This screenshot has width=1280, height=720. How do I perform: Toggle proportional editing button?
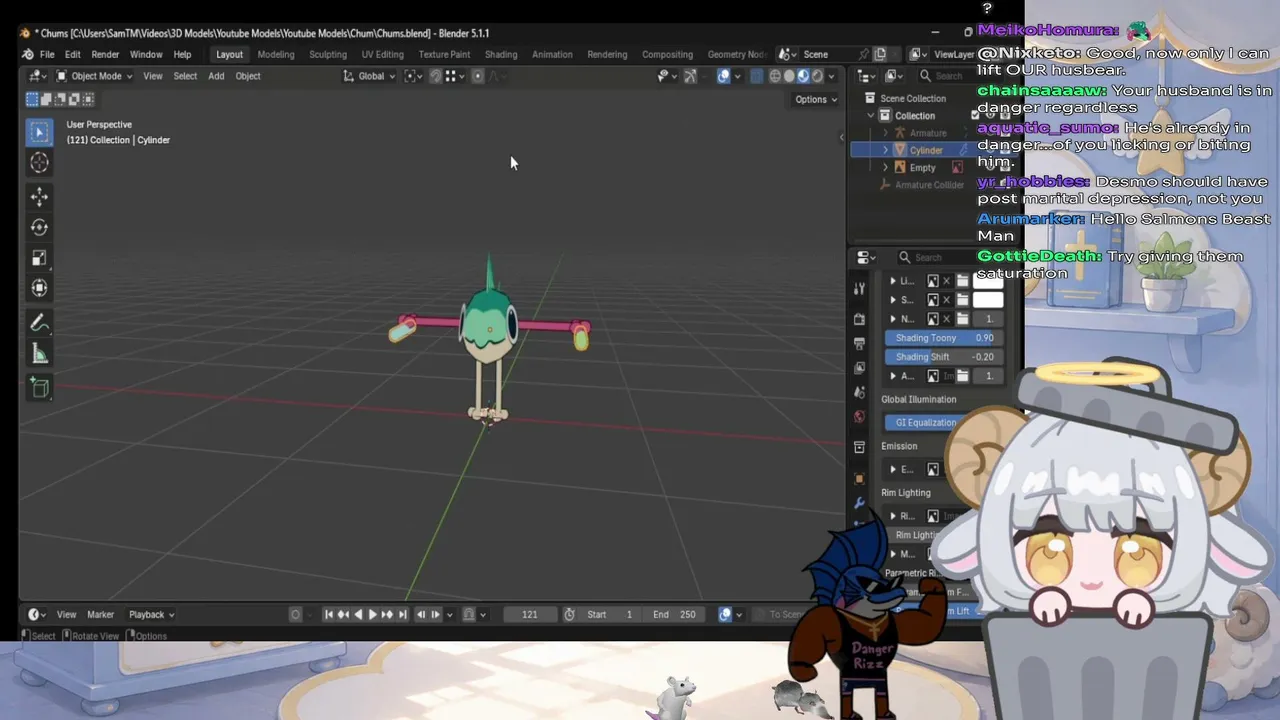coord(477,76)
